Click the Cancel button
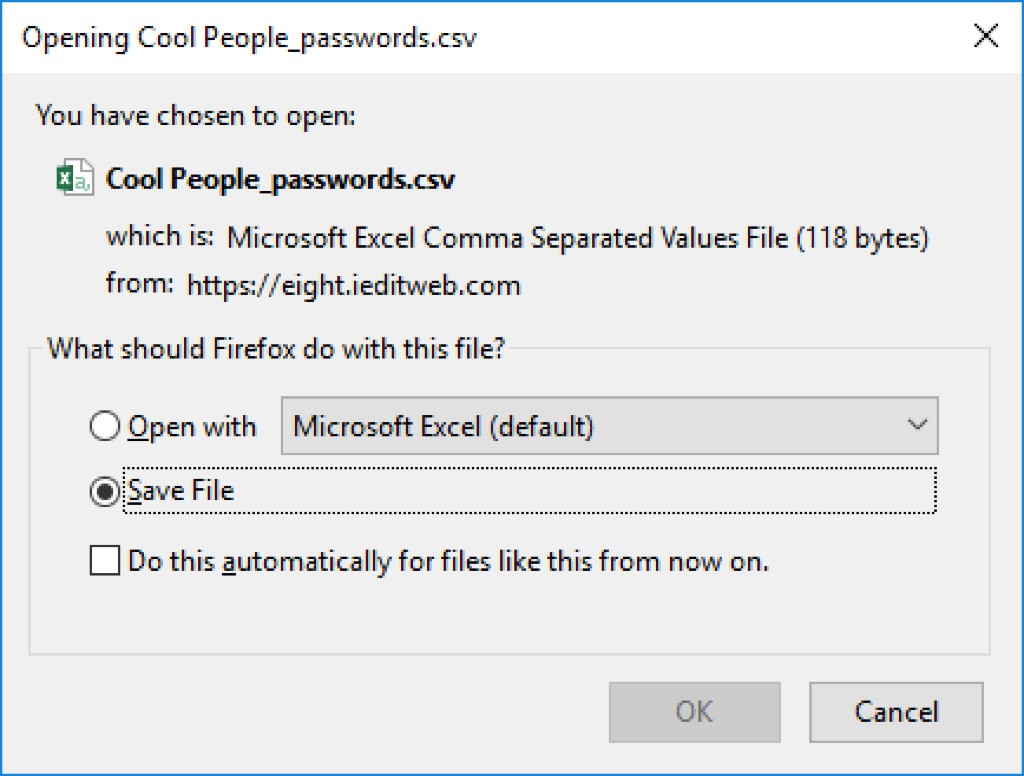Image resolution: width=1024 pixels, height=776 pixels. click(x=896, y=712)
